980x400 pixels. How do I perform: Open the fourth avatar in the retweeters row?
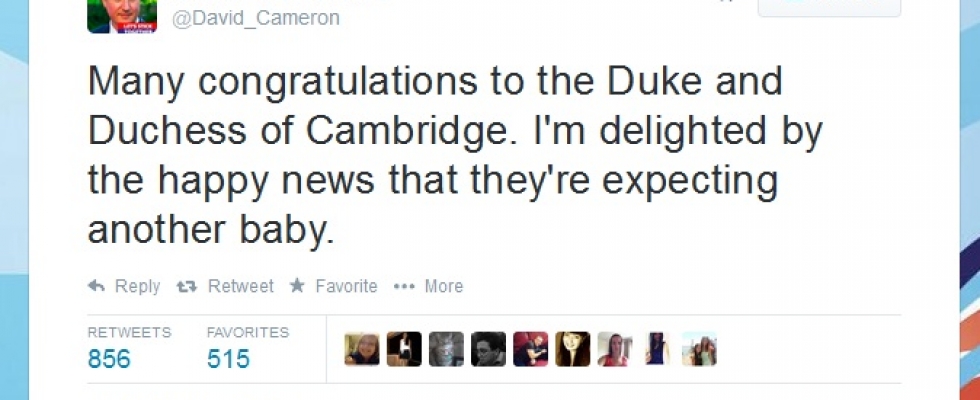[x=488, y=349]
